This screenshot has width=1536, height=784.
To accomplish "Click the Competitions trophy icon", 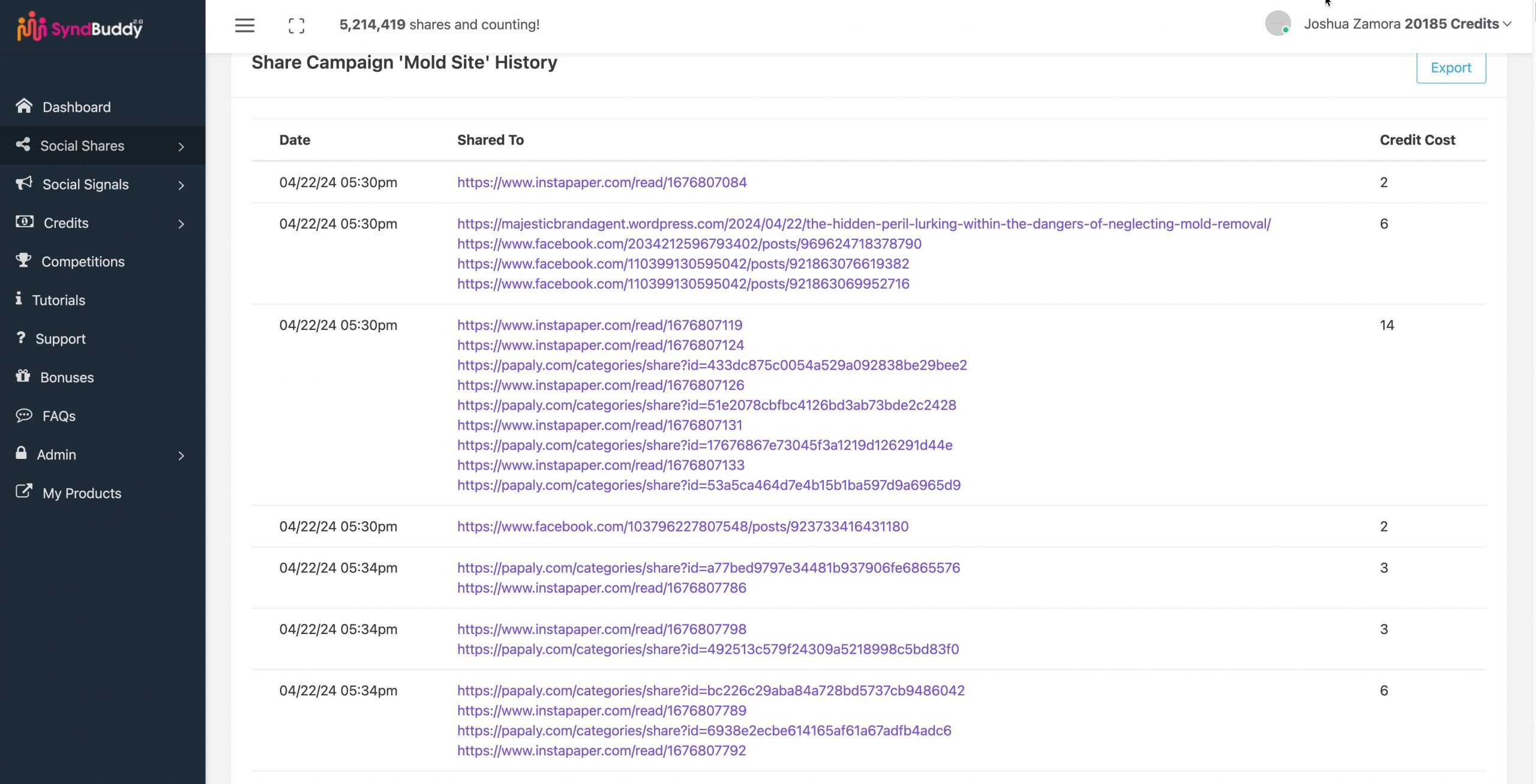I will click(x=23, y=260).
